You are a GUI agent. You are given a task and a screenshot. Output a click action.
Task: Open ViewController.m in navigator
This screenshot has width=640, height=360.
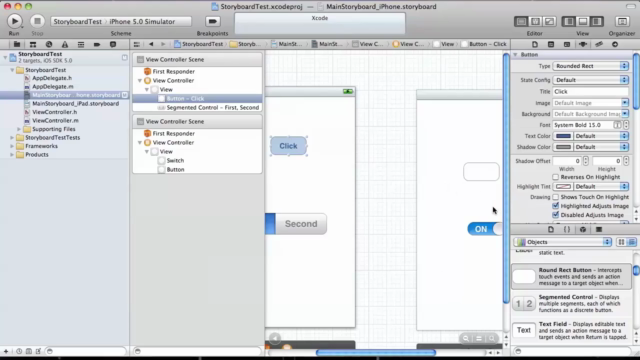pos(55,121)
